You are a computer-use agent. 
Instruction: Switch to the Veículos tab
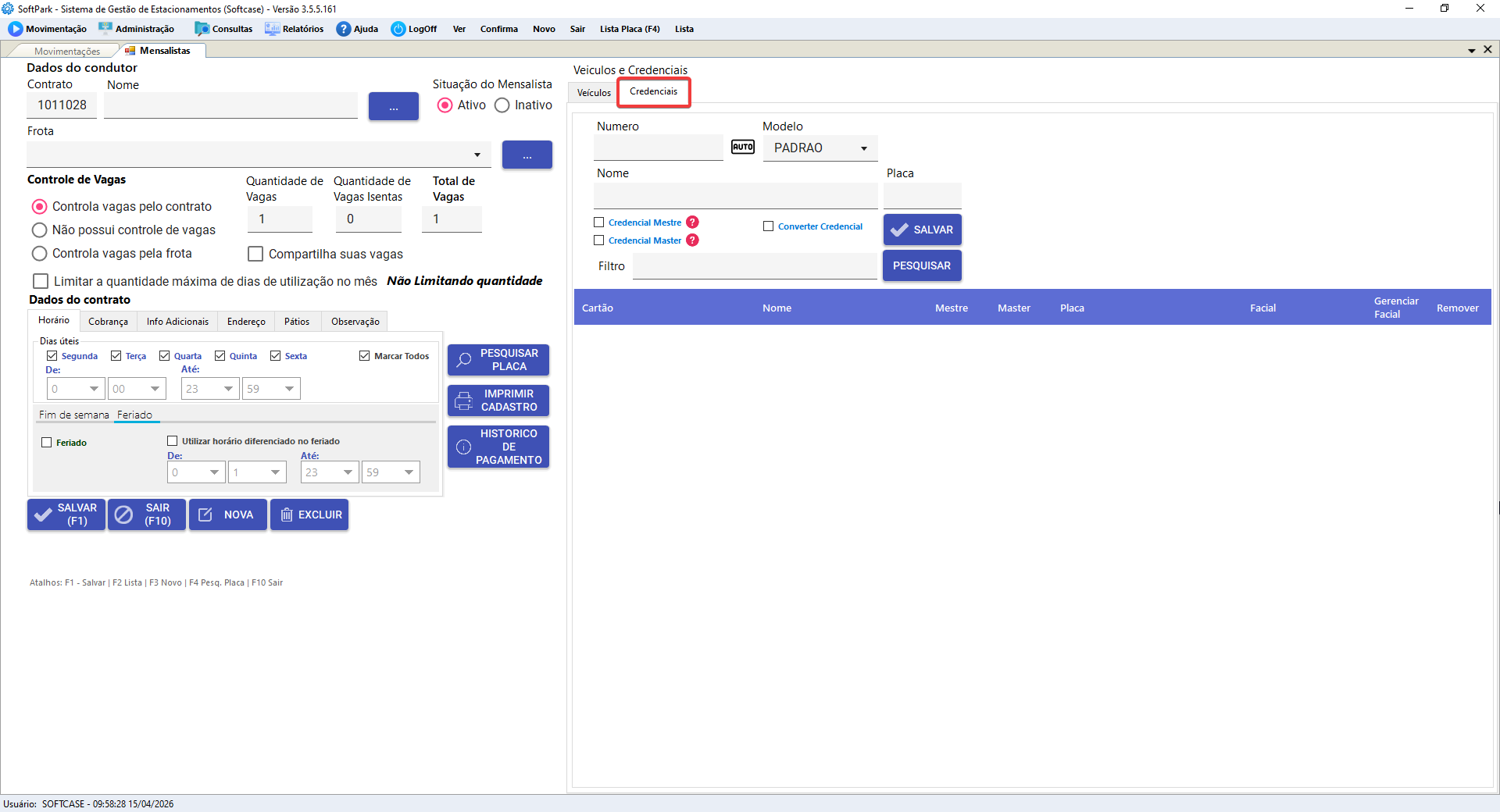click(x=594, y=93)
